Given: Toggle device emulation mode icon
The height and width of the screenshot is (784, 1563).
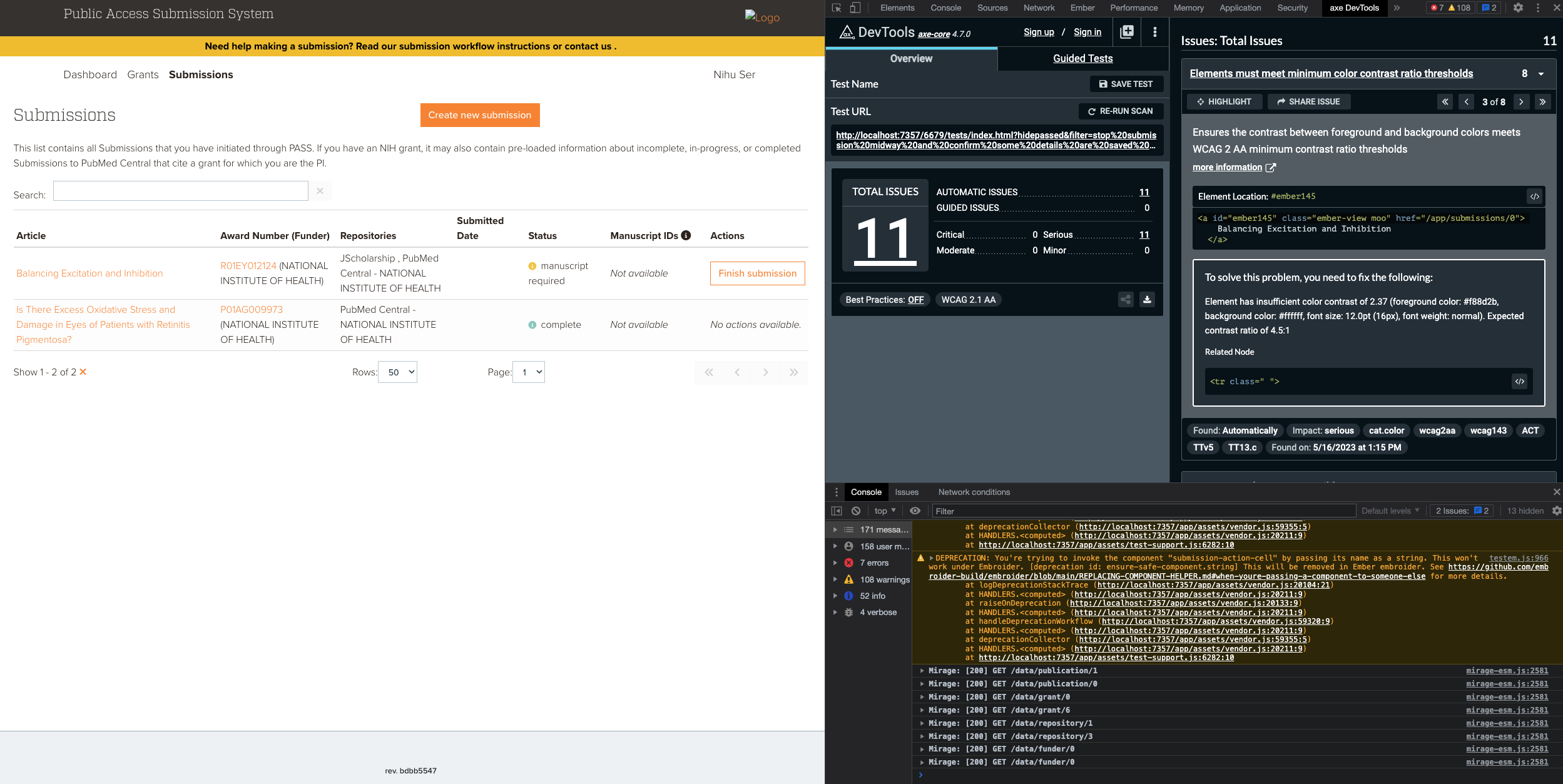Looking at the screenshot, I should point(854,8).
